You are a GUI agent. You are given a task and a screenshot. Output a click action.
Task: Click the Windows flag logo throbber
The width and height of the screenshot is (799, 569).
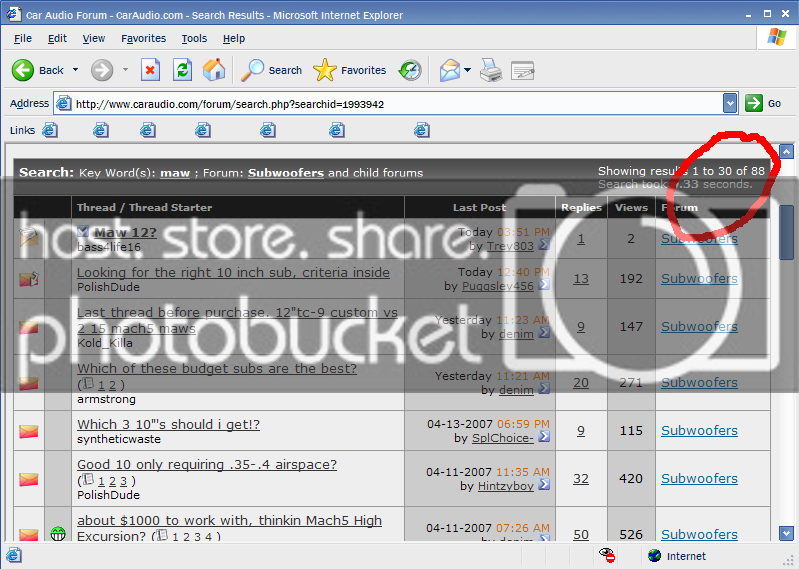pos(777,37)
